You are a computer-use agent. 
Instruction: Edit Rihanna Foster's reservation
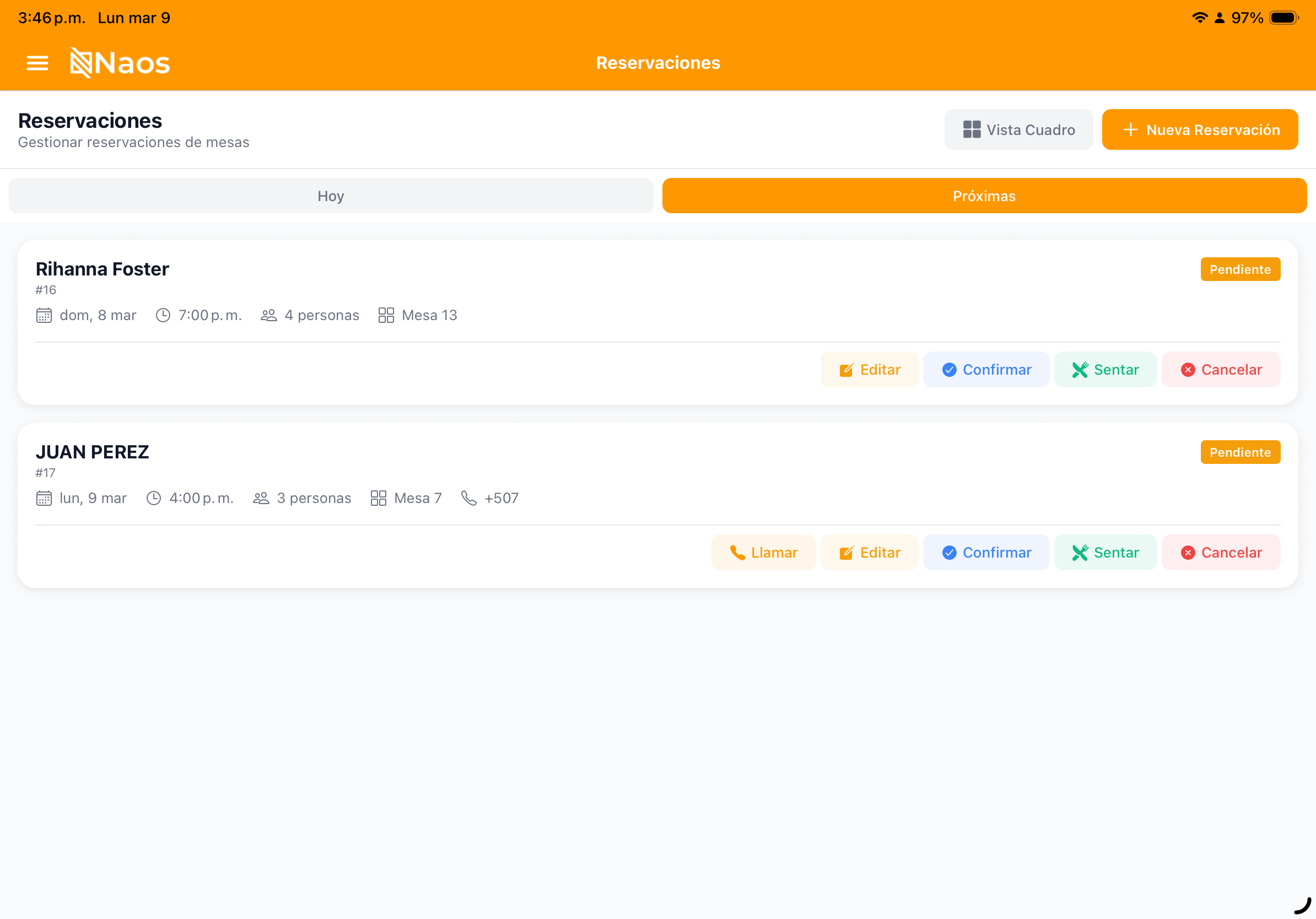(x=869, y=370)
